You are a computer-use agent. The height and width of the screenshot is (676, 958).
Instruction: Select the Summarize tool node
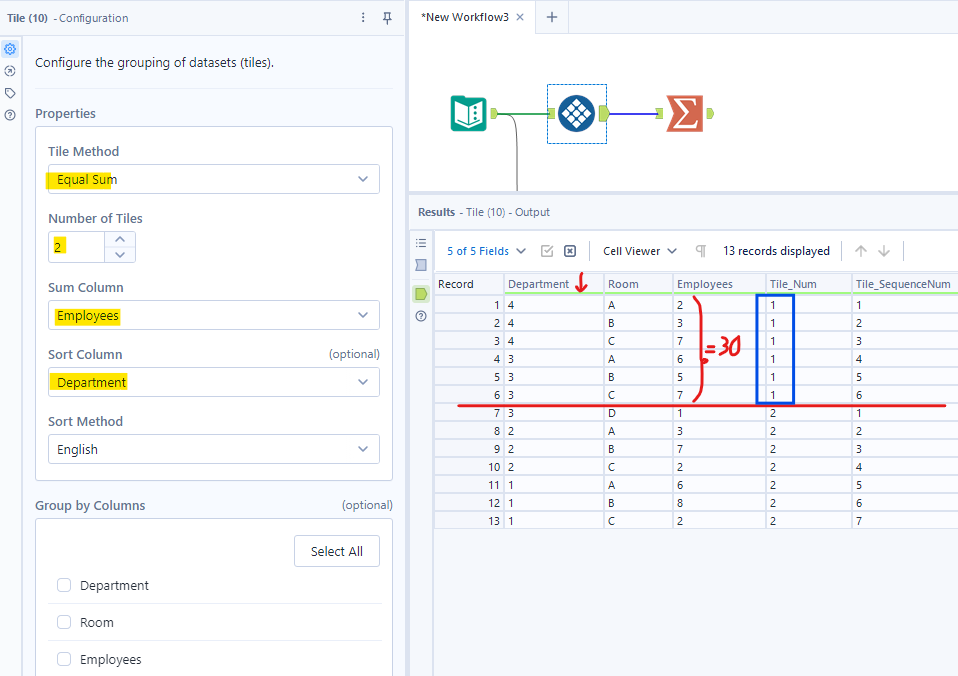tap(684, 114)
